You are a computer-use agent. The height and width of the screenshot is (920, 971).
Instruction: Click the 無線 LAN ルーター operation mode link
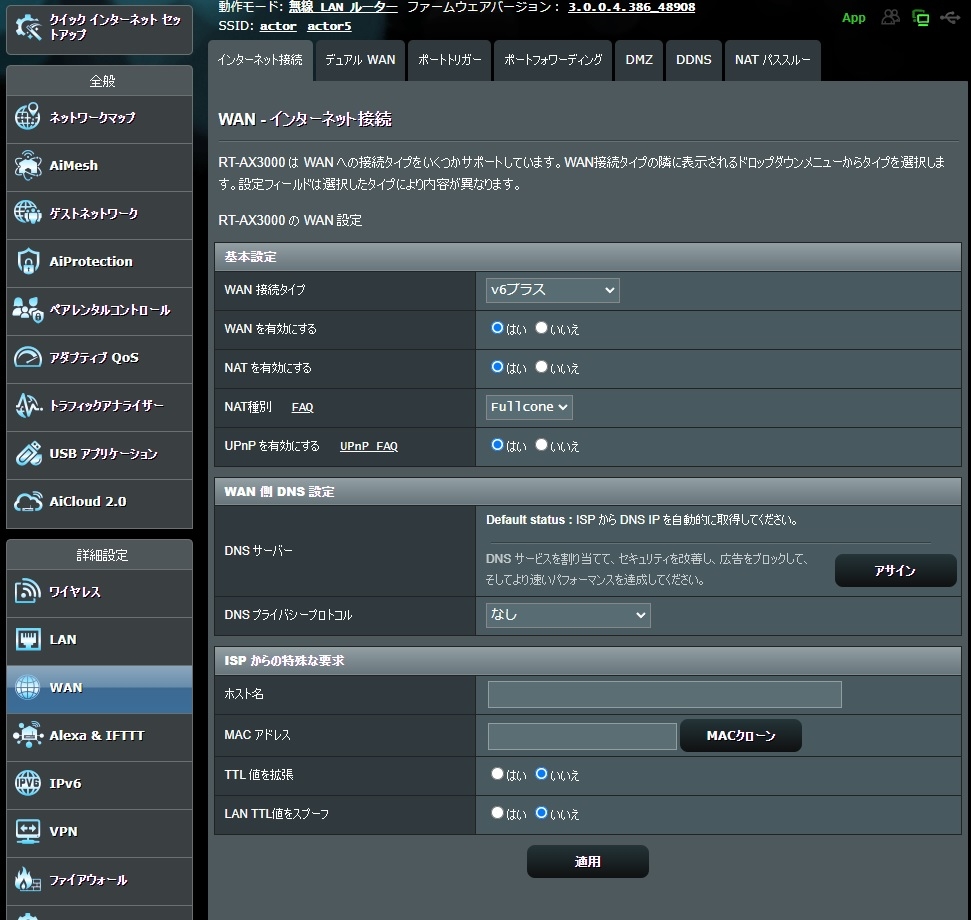(x=343, y=7)
